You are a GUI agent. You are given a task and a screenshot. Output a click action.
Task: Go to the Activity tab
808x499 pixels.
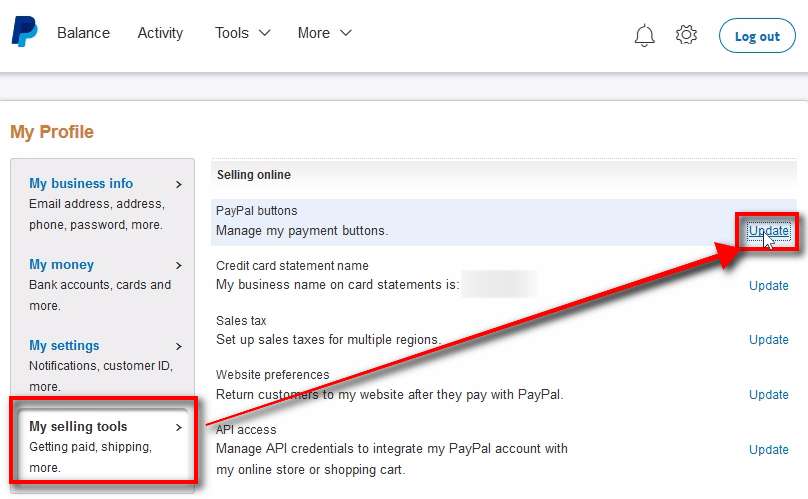point(160,33)
